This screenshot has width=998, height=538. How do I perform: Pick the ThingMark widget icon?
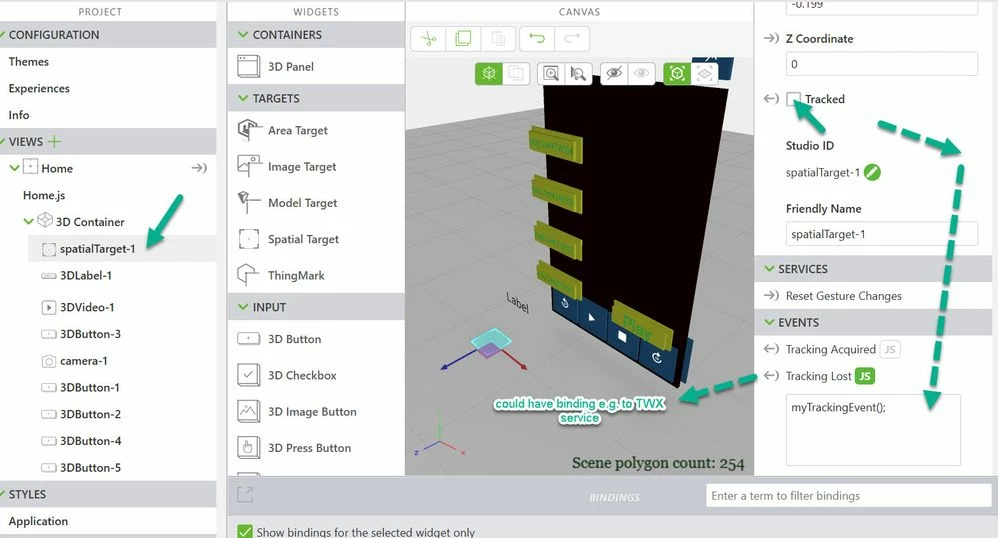[248, 275]
